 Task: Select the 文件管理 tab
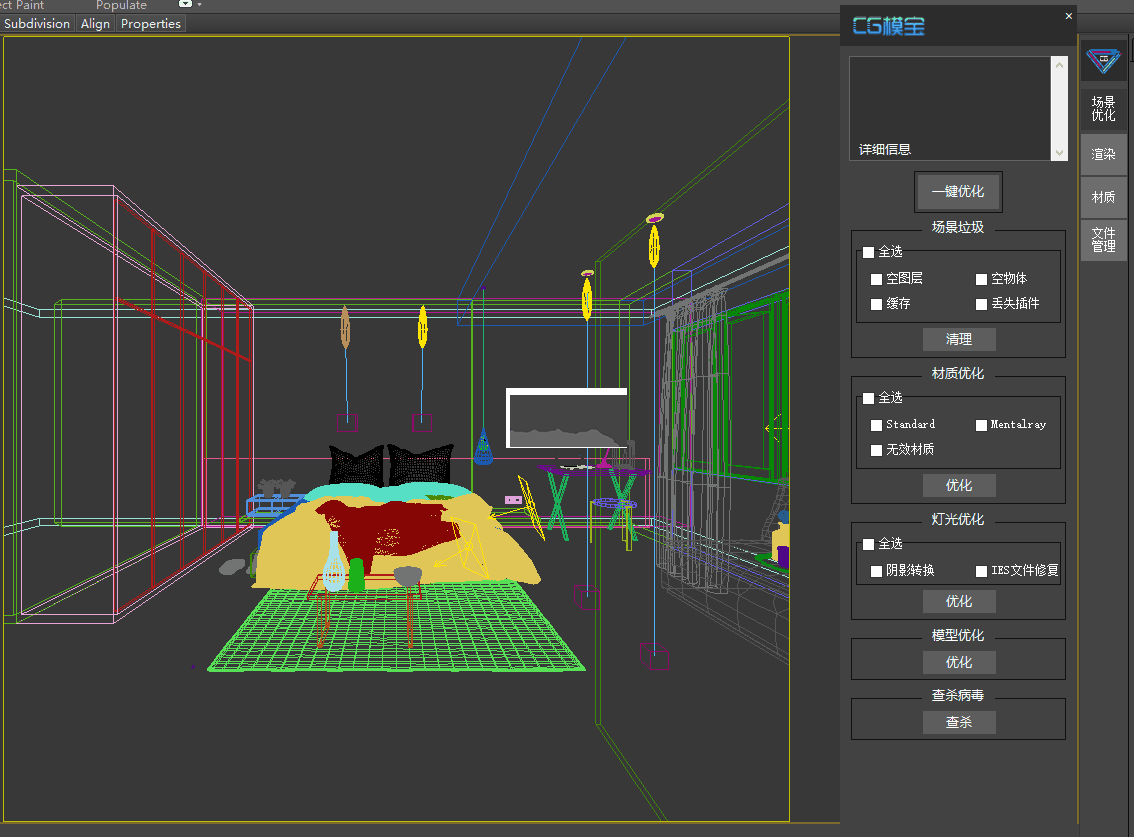point(1103,240)
